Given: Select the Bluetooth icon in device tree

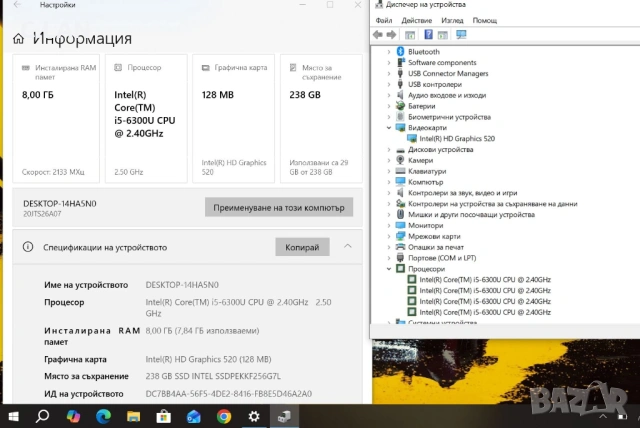Looking at the screenshot, I should click(x=400, y=51).
